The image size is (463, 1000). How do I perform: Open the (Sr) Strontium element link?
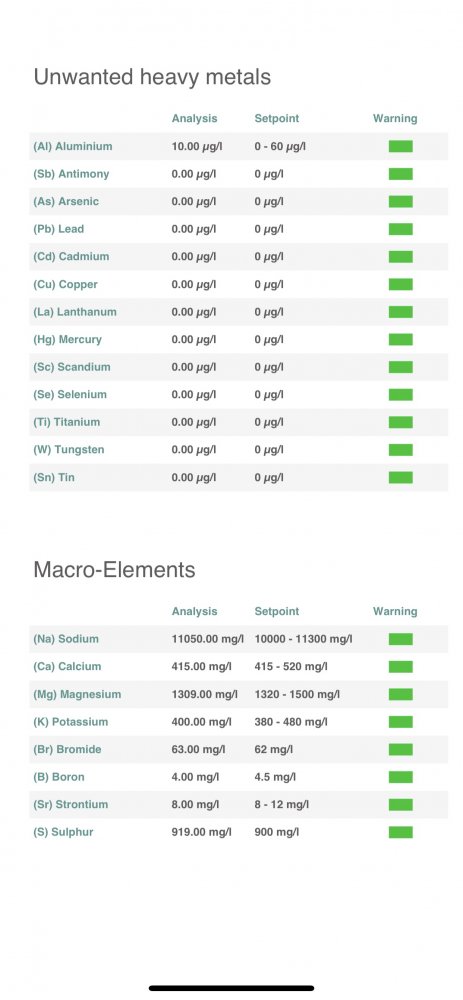(x=71, y=805)
